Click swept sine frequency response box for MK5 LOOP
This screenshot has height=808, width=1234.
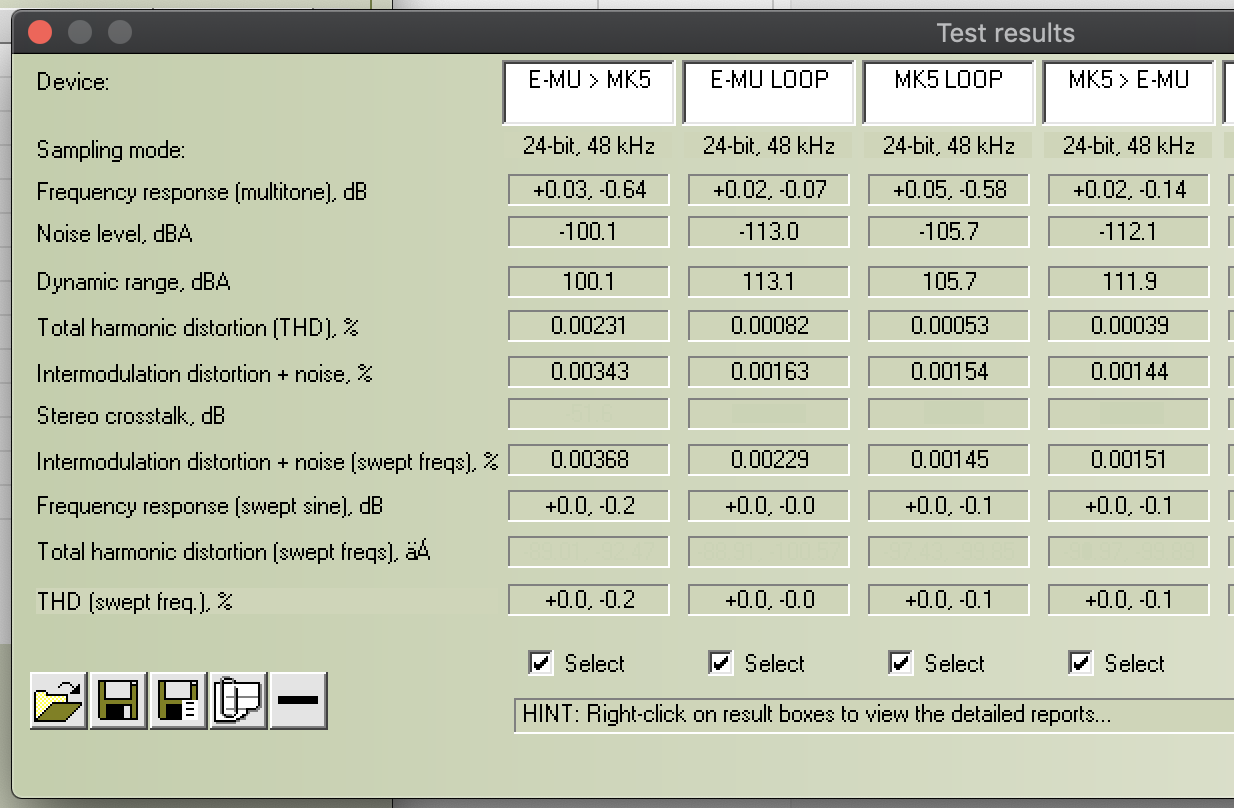click(x=949, y=506)
